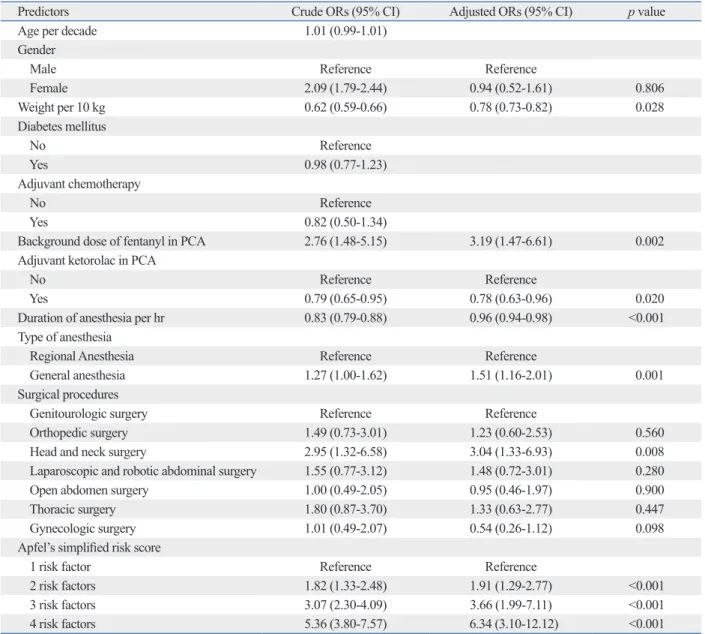
Task: Select crude OR '2.09 (1.79-2.44)'
Action: (x=345, y=88)
